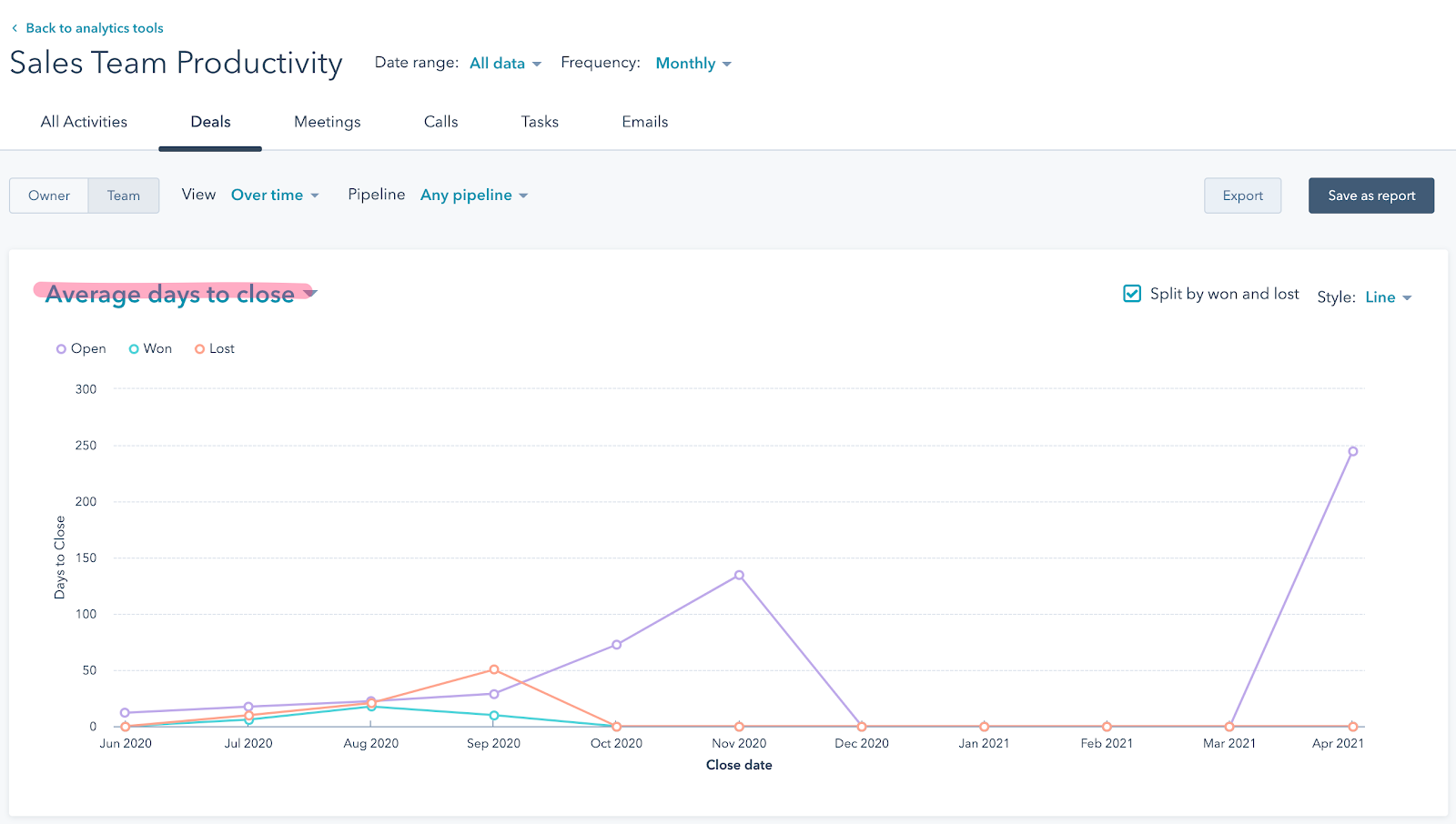Click the back chevron arrow icon
This screenshot has height=824, width=1456.
pos(15,28)
